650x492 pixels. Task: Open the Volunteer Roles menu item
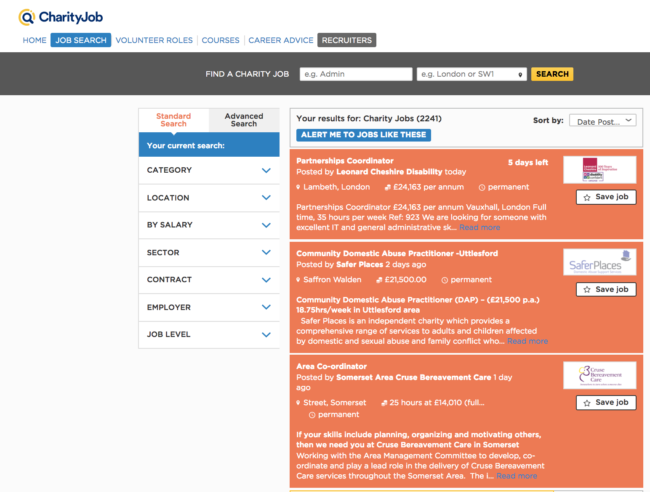pos(155,40)
